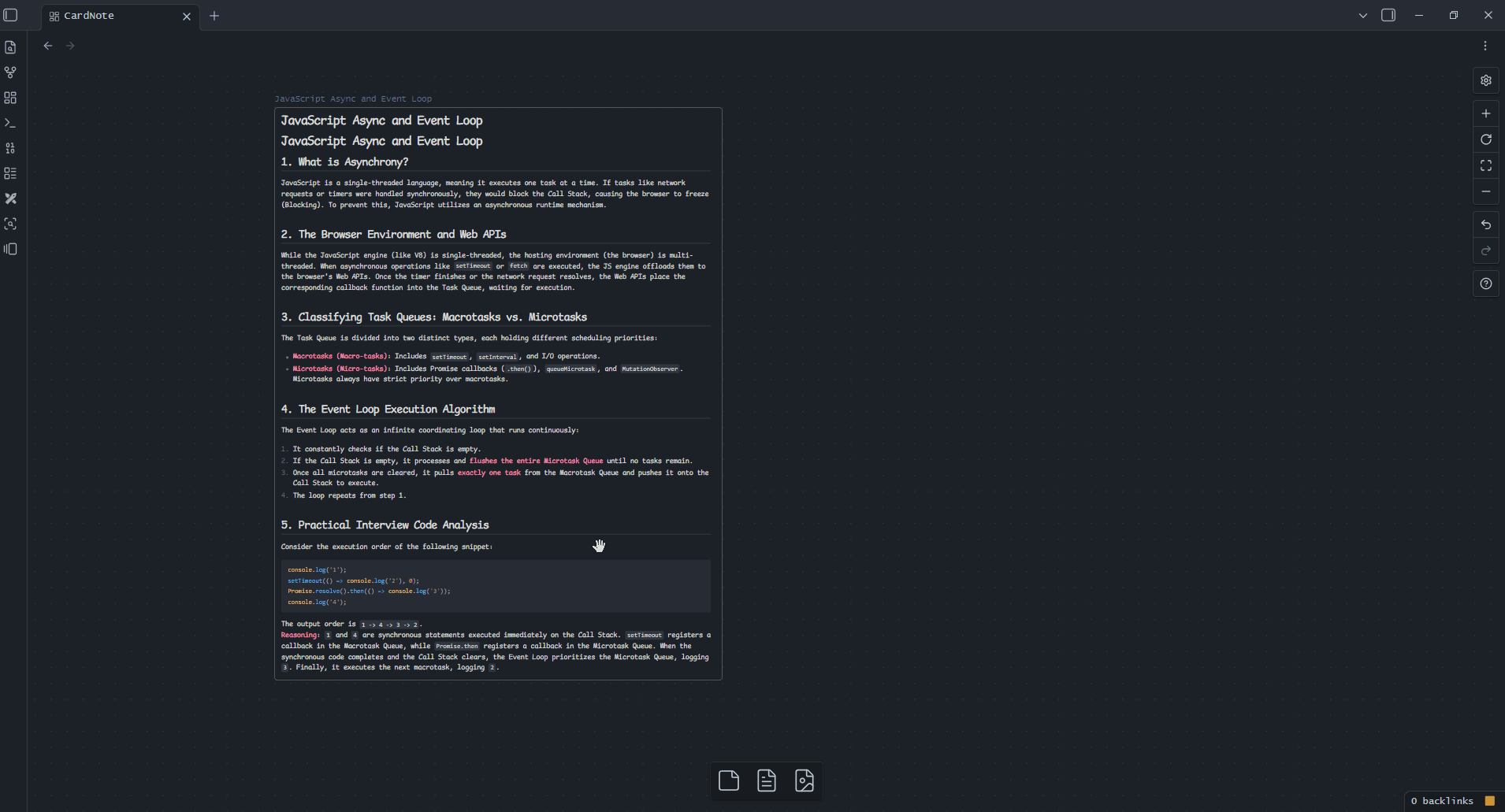Viewport: 1505px width, 812px height.
Task: Click the inline 'queueMicrotask' code
Action: [571, 369]
